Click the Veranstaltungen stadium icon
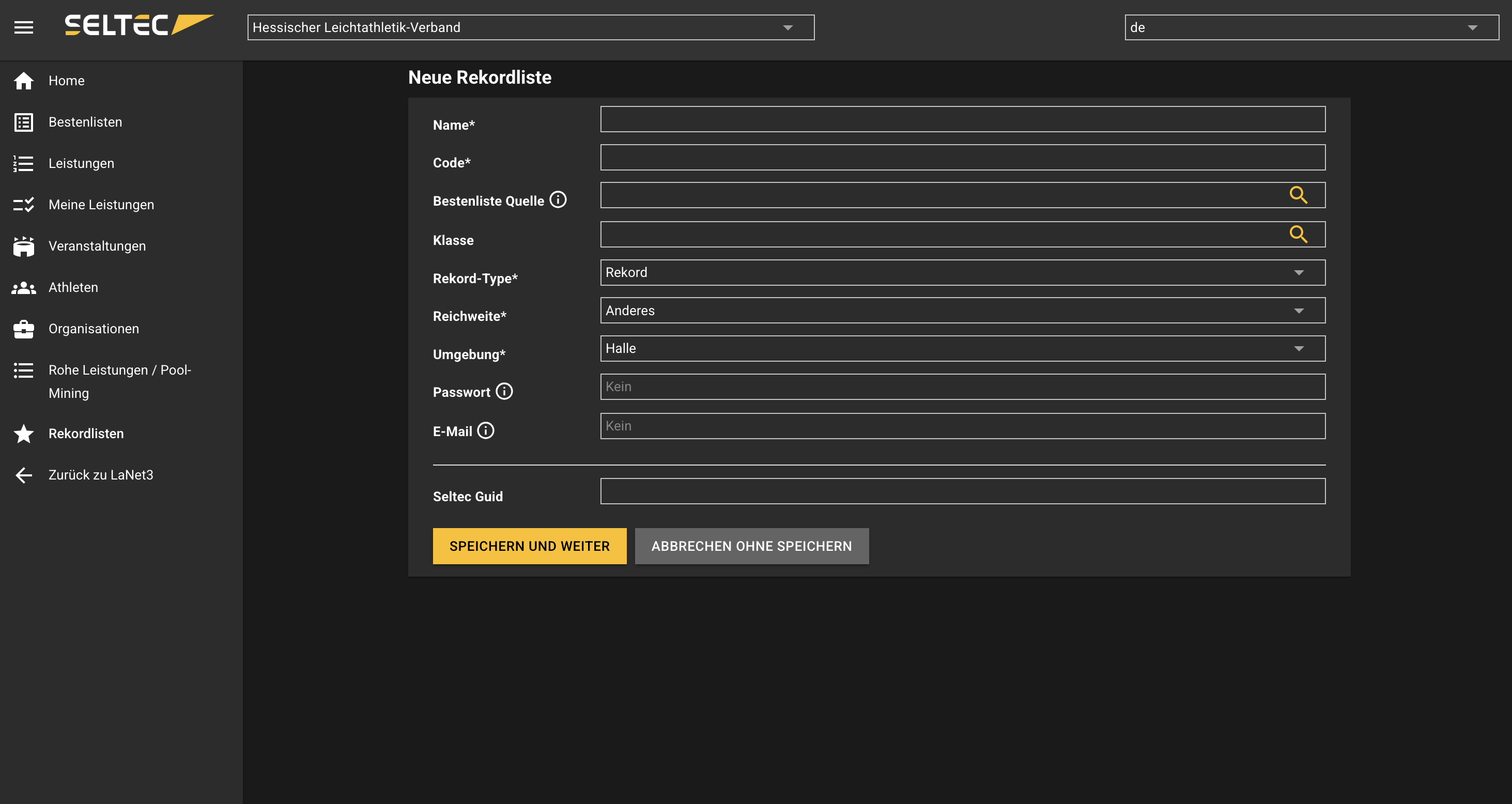1512x804 pixels. pyautogui.click(x=23, y=246)
